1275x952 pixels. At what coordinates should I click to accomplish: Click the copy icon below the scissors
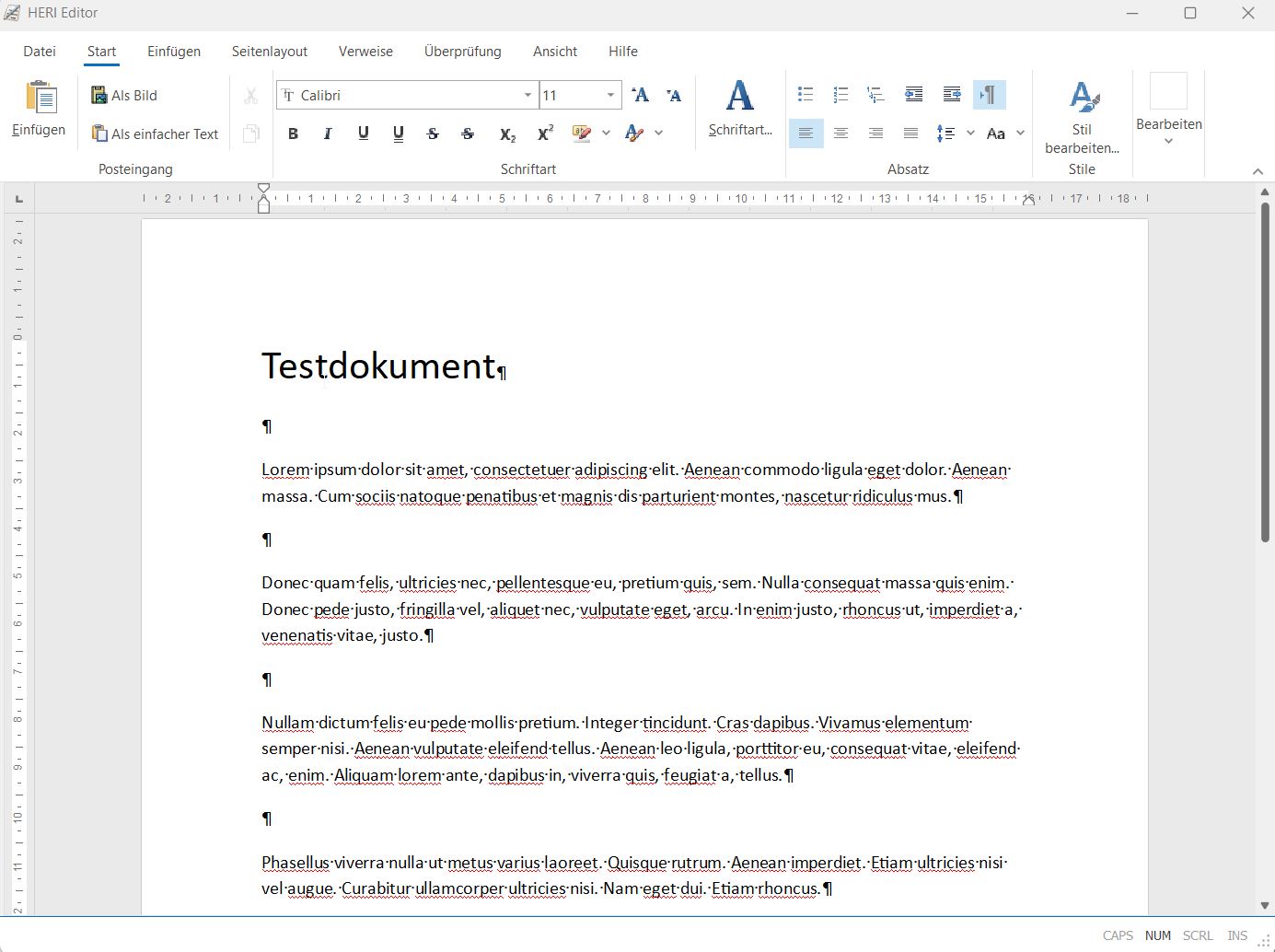click(x=250, y=134)
